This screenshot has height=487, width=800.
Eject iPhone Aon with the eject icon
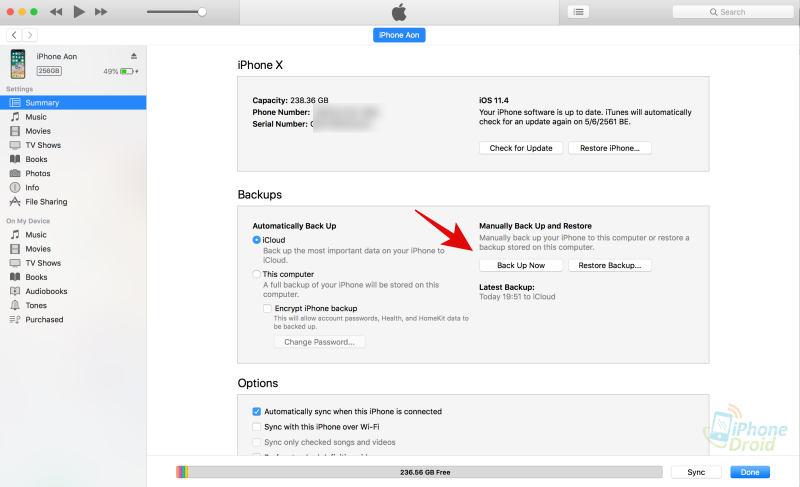(x=134, y=56)
